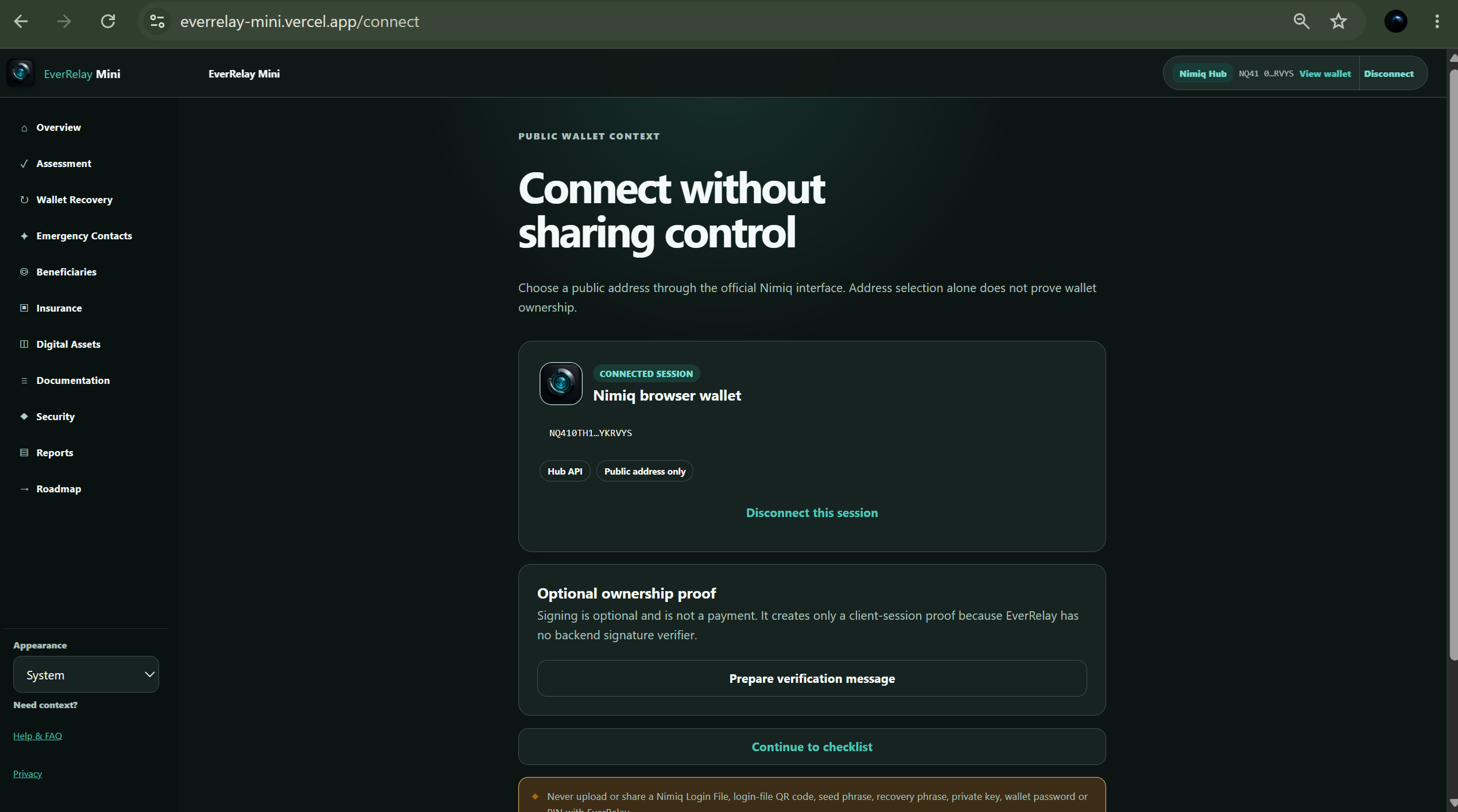Reload the page with the refresh icon
Image resolution: width=1458 pixels, height=812 pixels.
(108, 21)
